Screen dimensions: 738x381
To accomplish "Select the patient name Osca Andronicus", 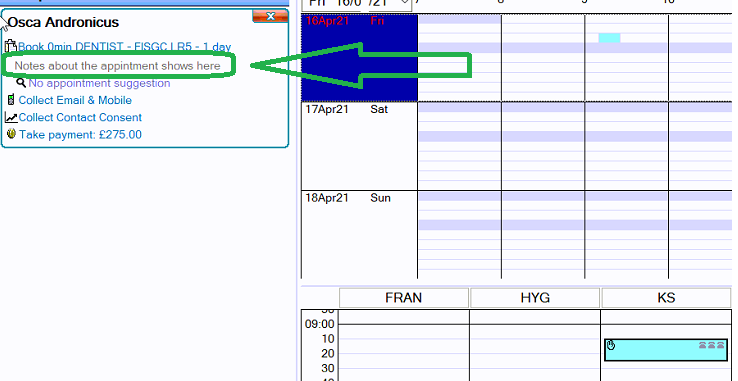I will click(x=64, y=22).
